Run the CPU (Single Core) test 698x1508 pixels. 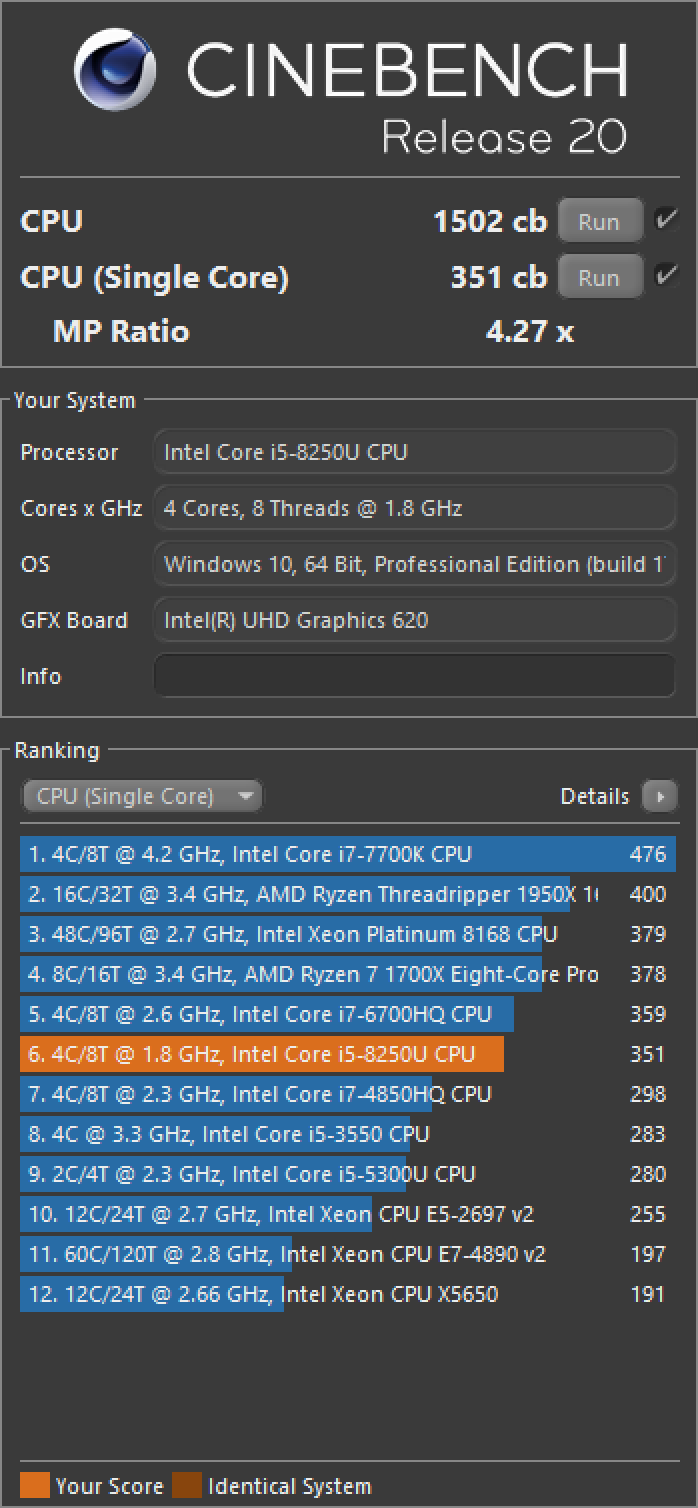[599, 277]
